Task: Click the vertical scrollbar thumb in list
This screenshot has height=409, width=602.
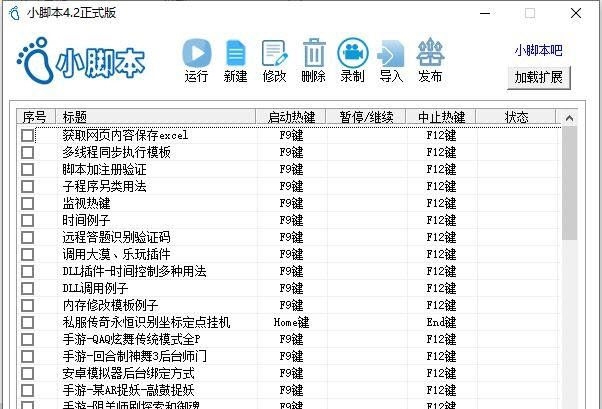Action: coord(569,183)
